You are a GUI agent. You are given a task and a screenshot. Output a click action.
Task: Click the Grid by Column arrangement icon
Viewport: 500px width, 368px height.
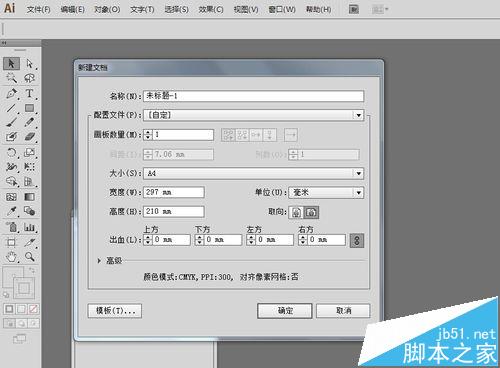[242, 135]
